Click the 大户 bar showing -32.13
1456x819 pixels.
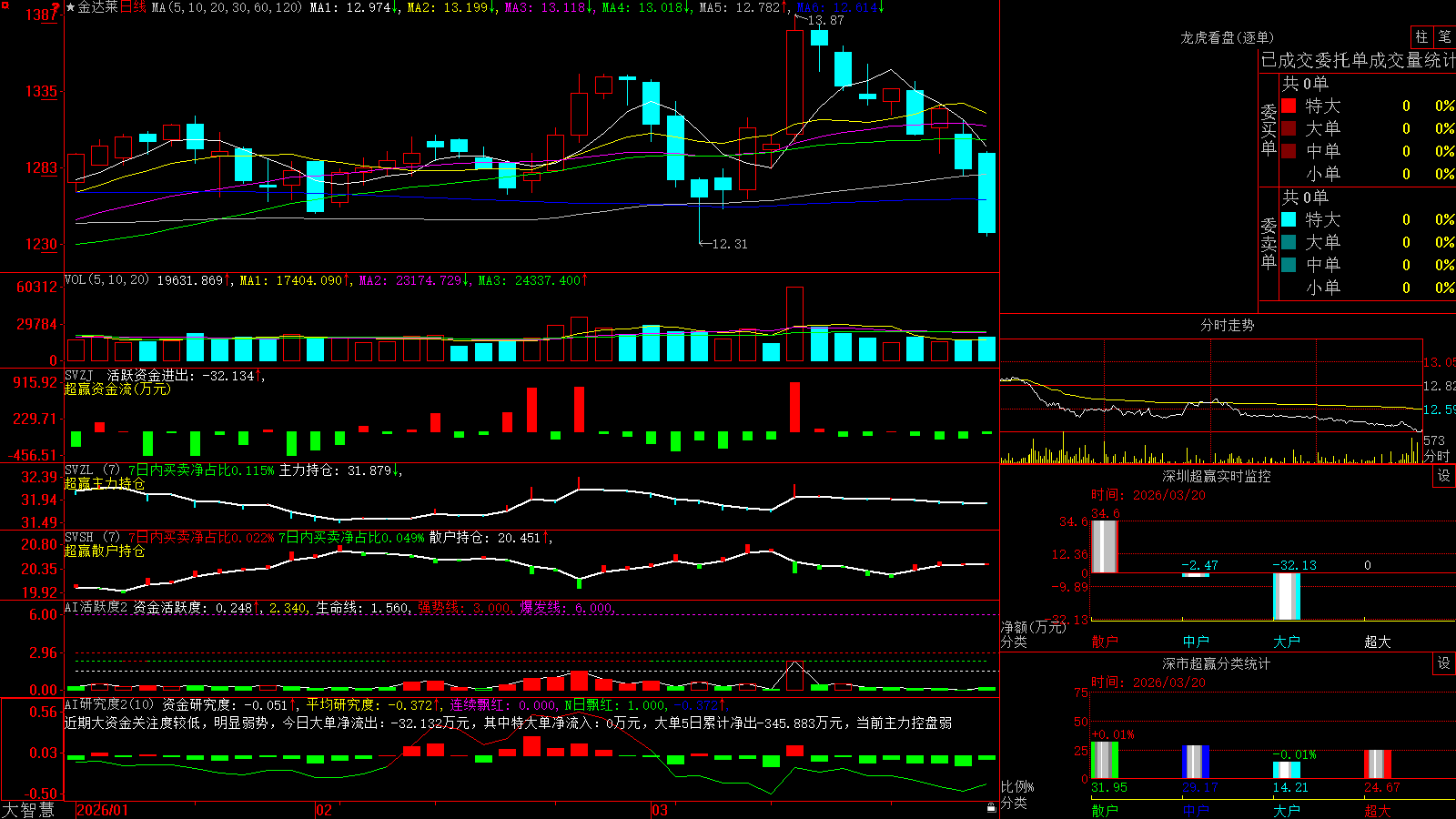pyautogui.click(x=1287, y=596)
